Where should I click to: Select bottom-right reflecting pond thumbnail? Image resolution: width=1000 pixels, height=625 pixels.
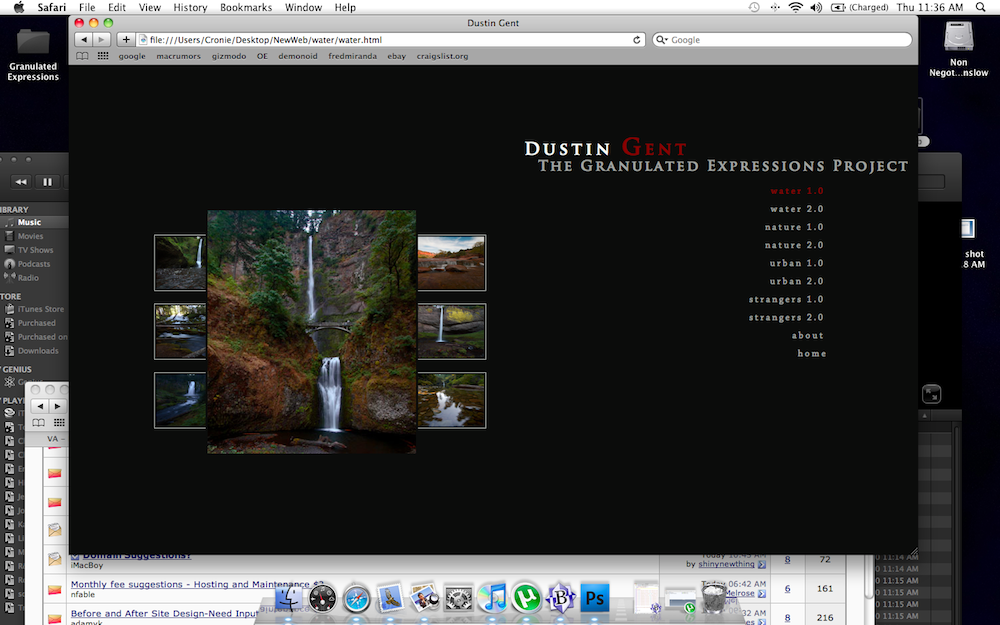click(452, 400)
